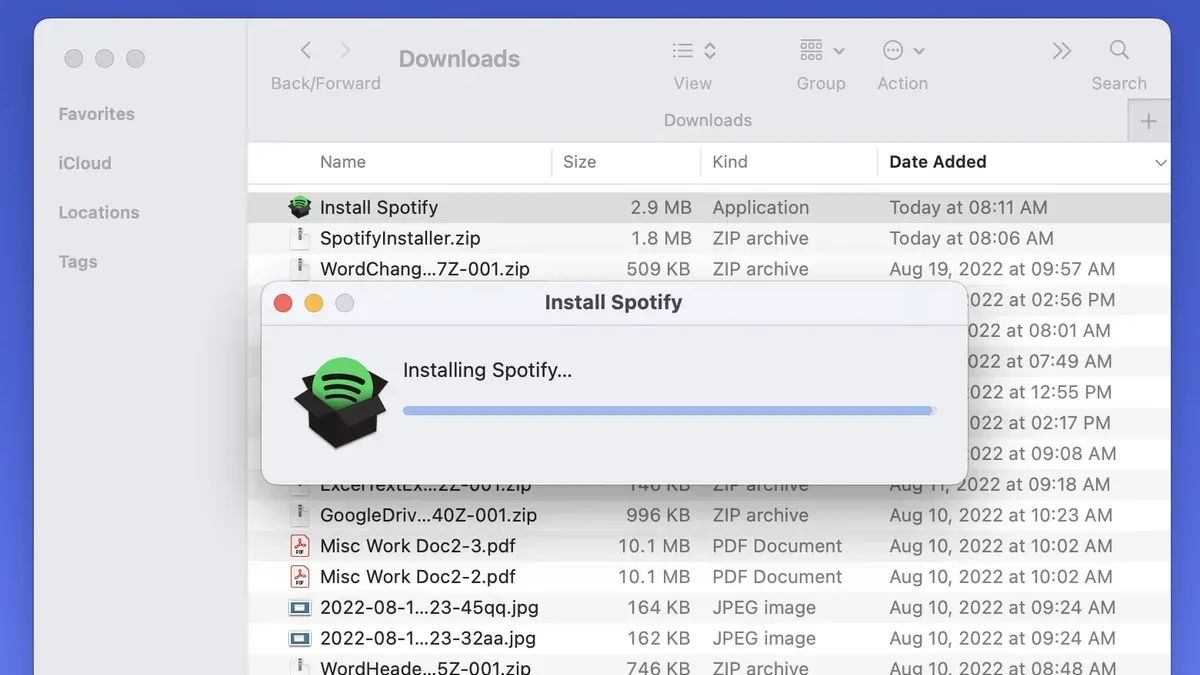Expand toolbar overflow double chevron
1200x675 pixels.
[1062, 50]
